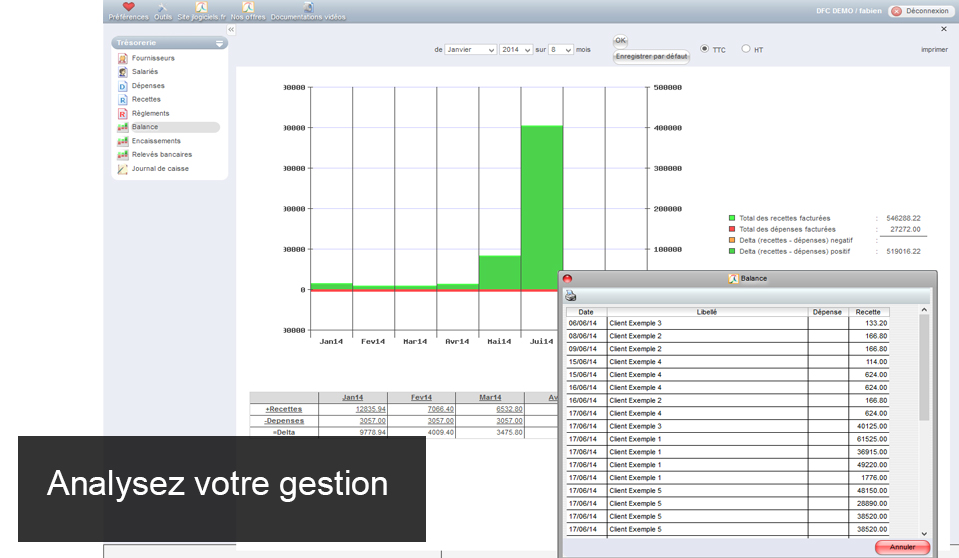This screenshot has height=558, width=959.
Task: Click the imprimer link
Action: click(x=934, y=50)
